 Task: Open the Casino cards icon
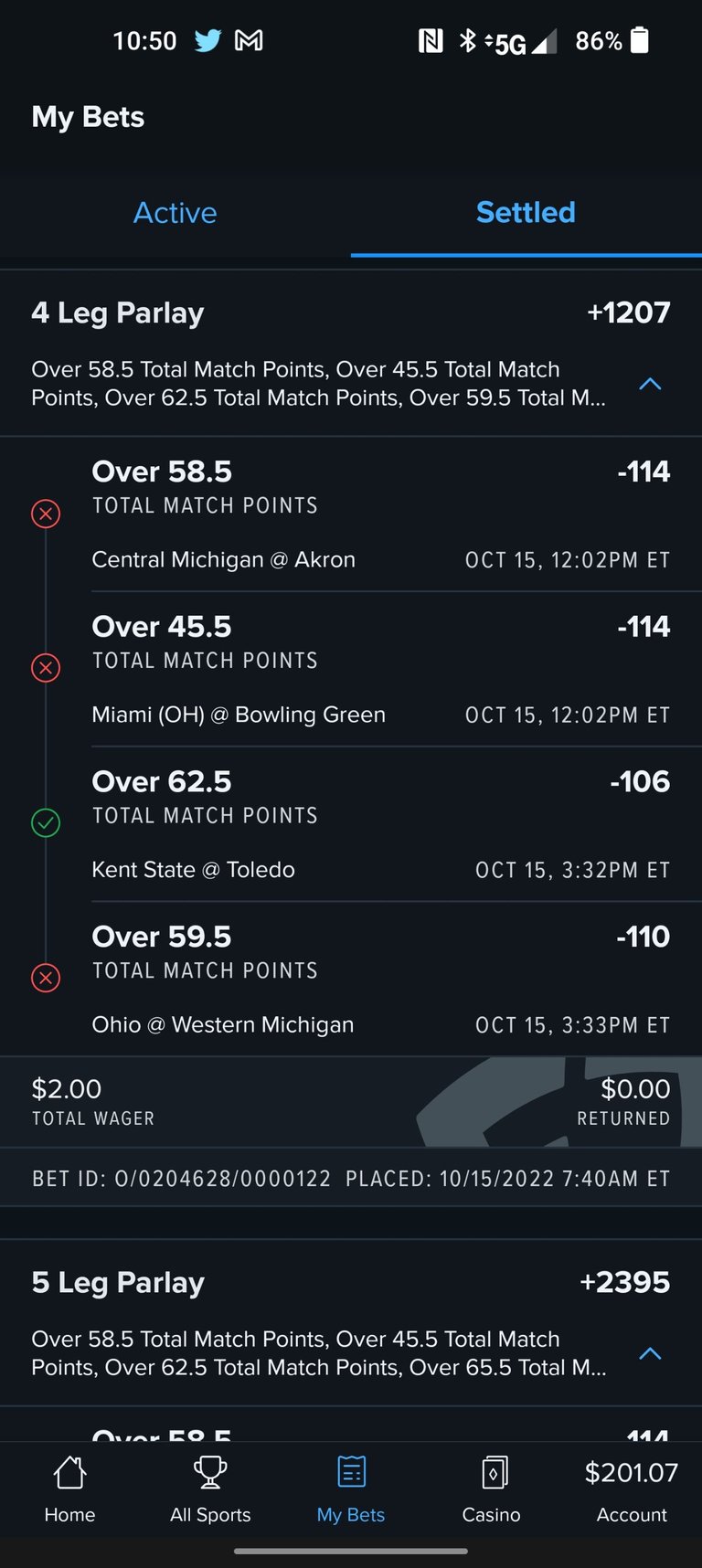click(492, 1473)
